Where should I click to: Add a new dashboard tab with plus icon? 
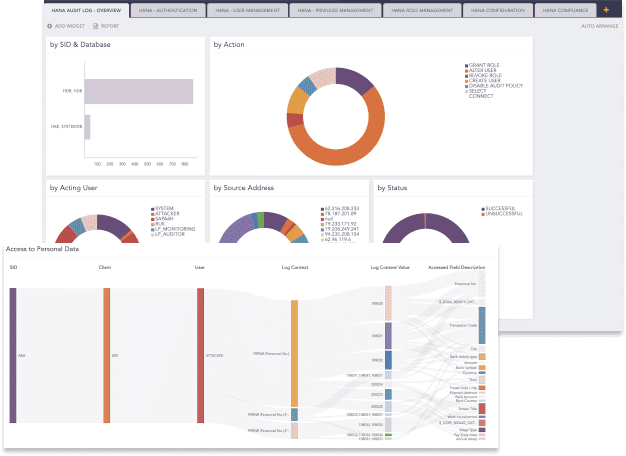pyautogui.click(x=606, y=10)
